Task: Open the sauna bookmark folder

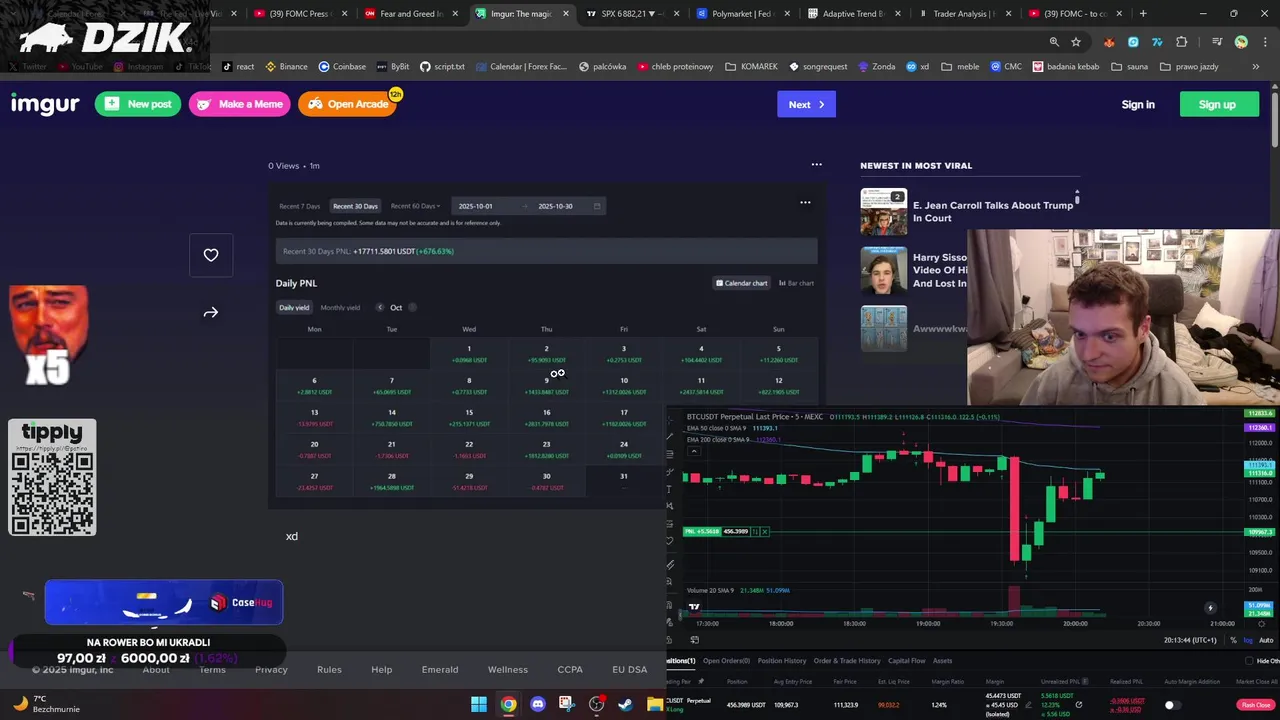Action: coord(1128,66)
